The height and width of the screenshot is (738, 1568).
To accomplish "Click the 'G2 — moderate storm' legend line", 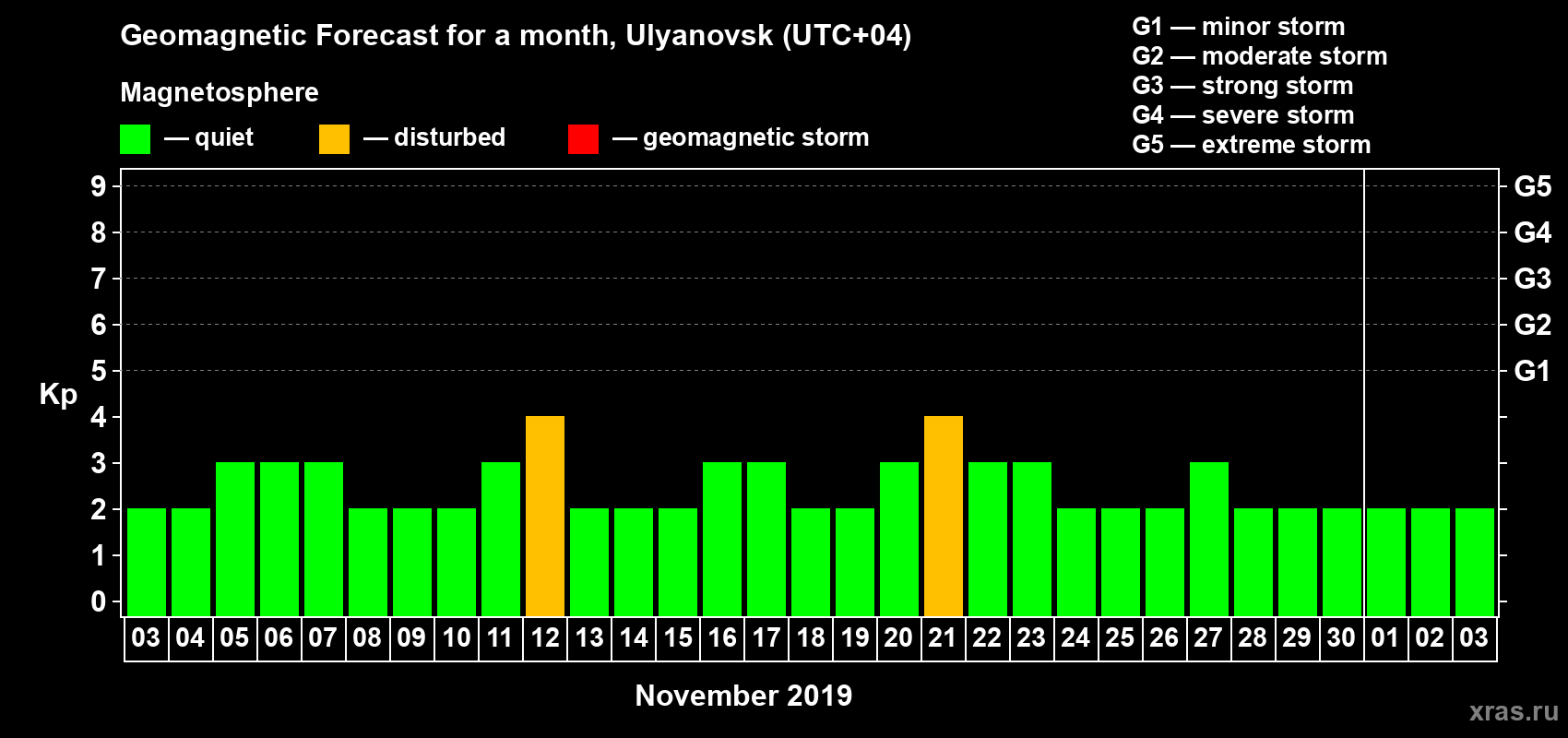I will (x=1260, y=56).
